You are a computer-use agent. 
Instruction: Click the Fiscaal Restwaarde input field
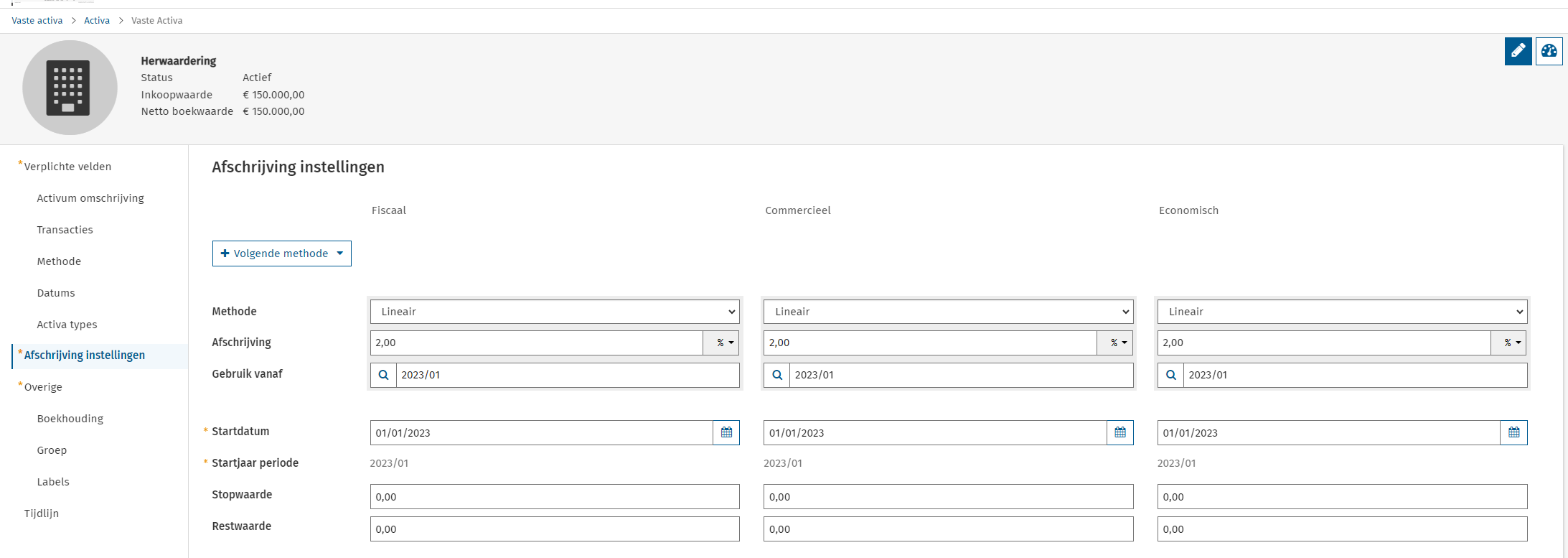pos(555,529)
